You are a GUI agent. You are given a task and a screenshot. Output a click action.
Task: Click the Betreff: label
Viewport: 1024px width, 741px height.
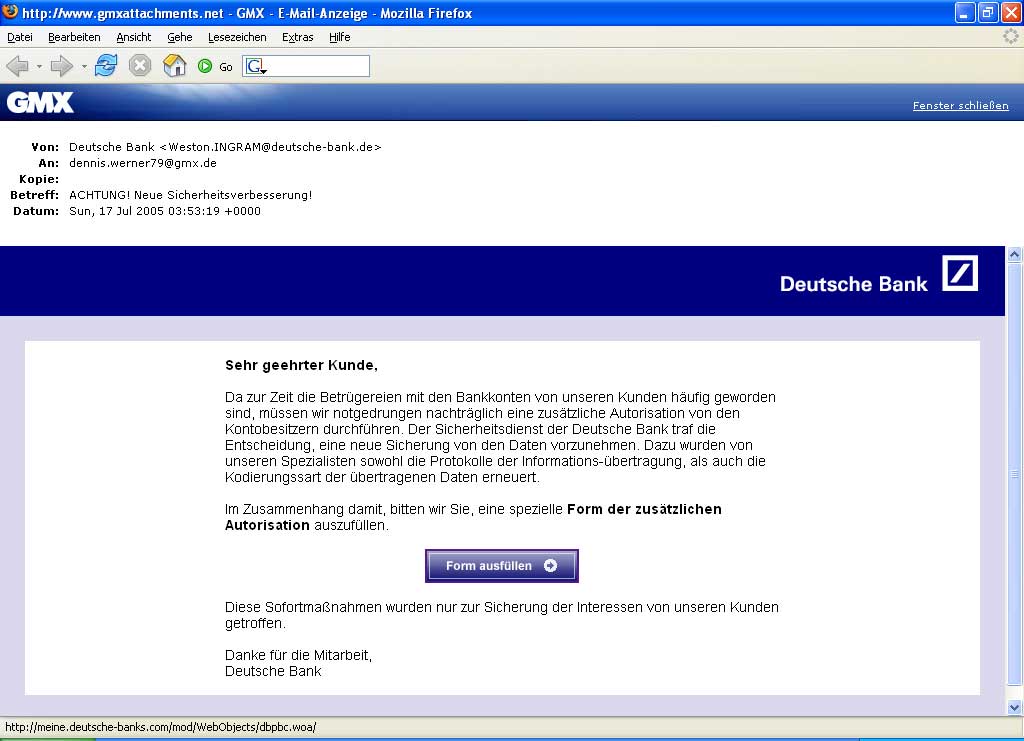point(35,195)
